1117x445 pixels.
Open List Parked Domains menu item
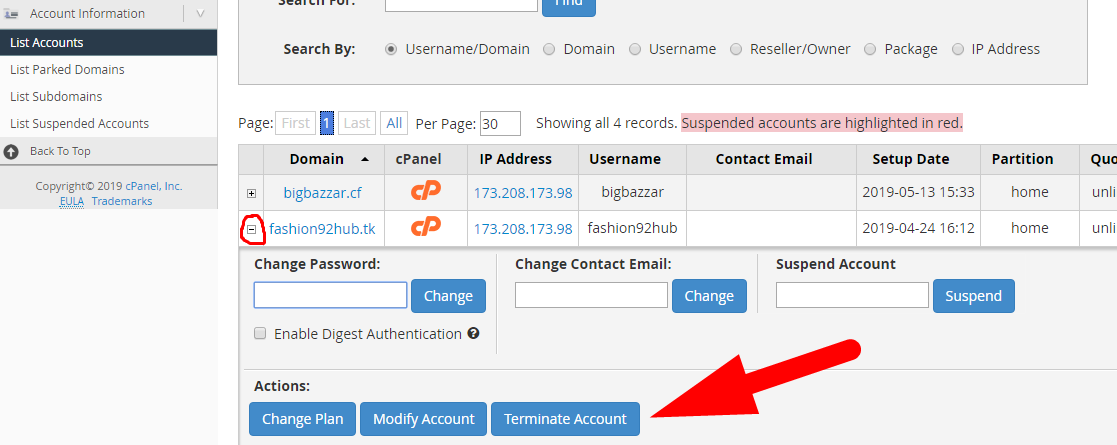pyautogui.click(x=67, y=70)
